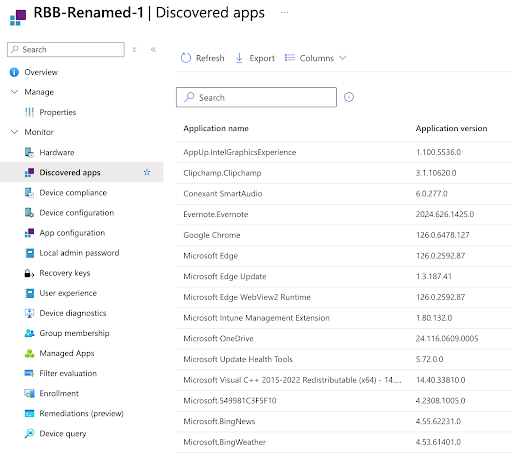Click version 2024.626.1425.0 cell
Viewport: 512px width, 453px height.
coord(445,214)
